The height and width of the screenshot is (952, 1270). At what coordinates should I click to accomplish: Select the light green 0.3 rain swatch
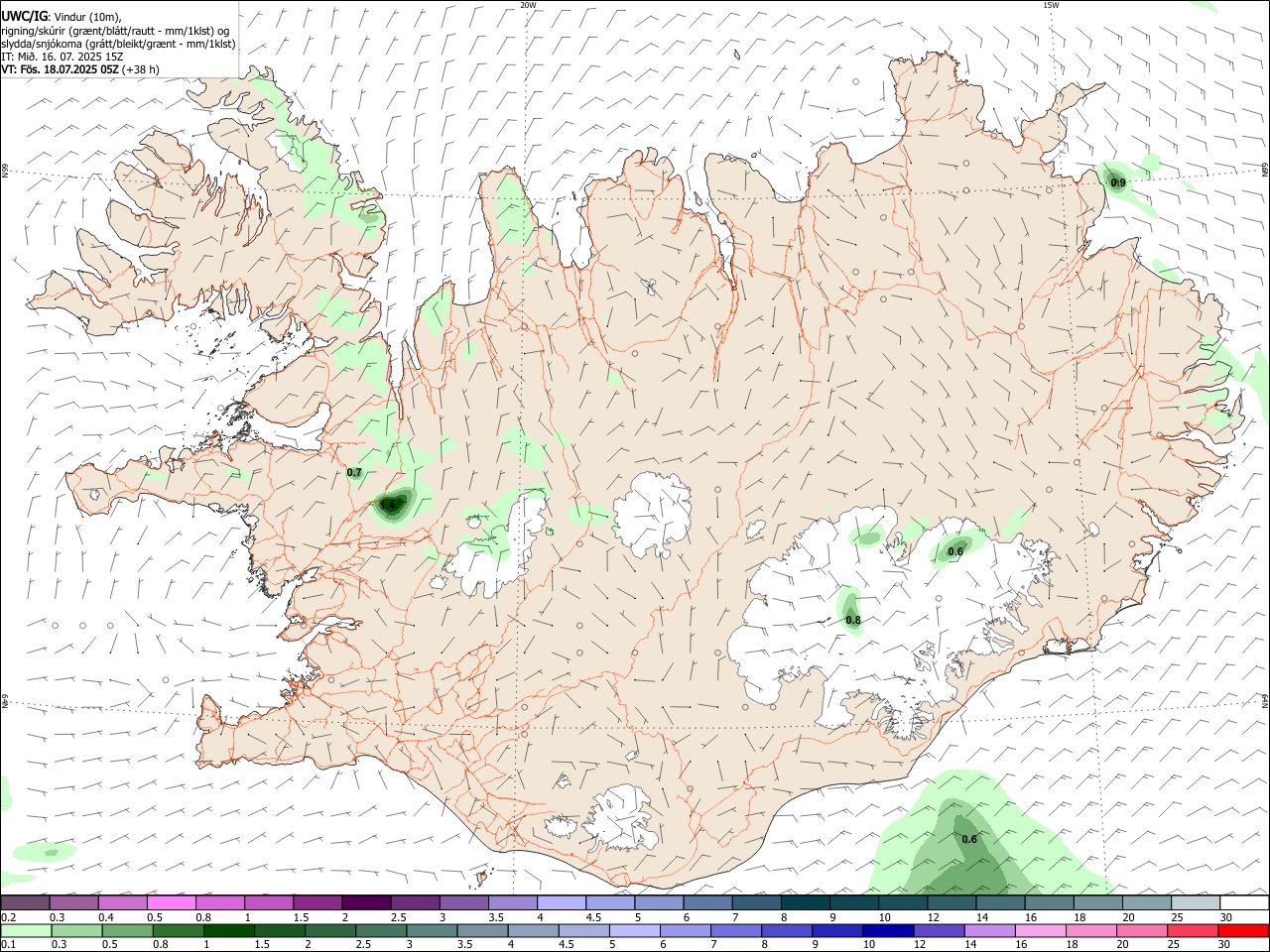pyautogui.click(x=76, y=930)
